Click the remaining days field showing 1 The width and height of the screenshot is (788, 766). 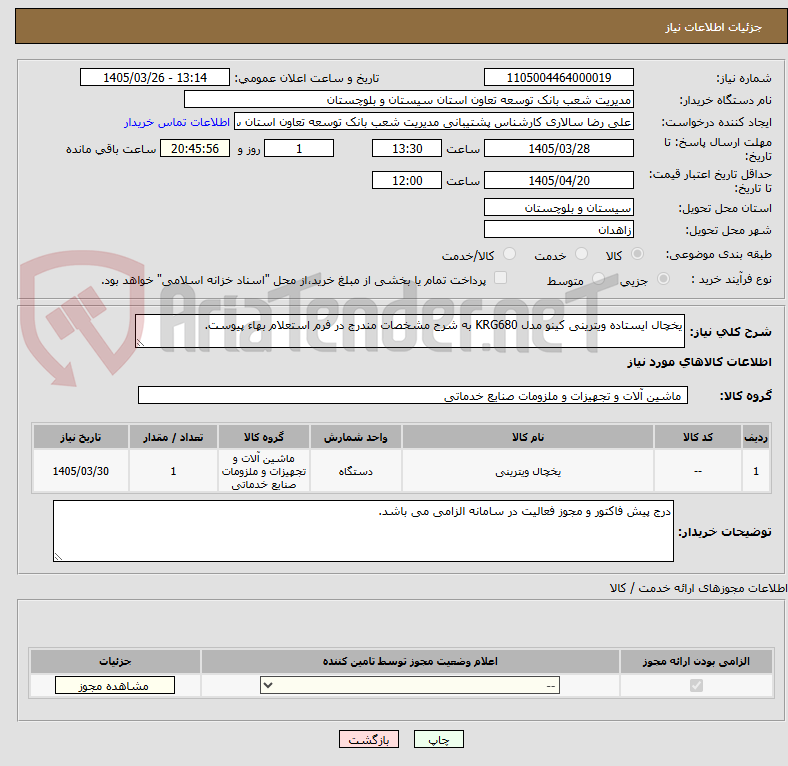(299, 148)
